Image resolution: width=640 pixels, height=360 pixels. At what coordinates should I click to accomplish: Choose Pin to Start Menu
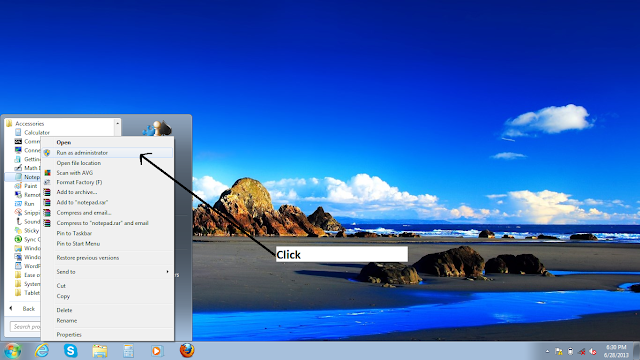[78, 244]
